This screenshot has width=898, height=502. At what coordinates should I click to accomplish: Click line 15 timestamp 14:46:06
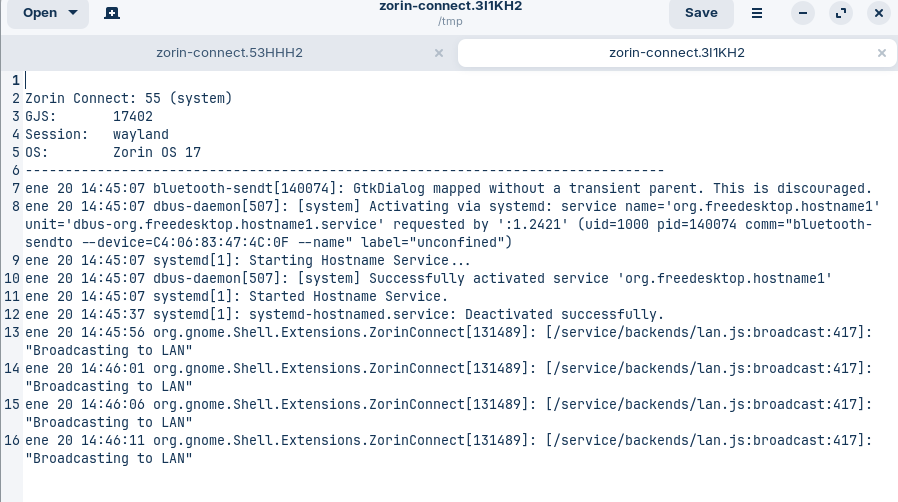point(113,405)
